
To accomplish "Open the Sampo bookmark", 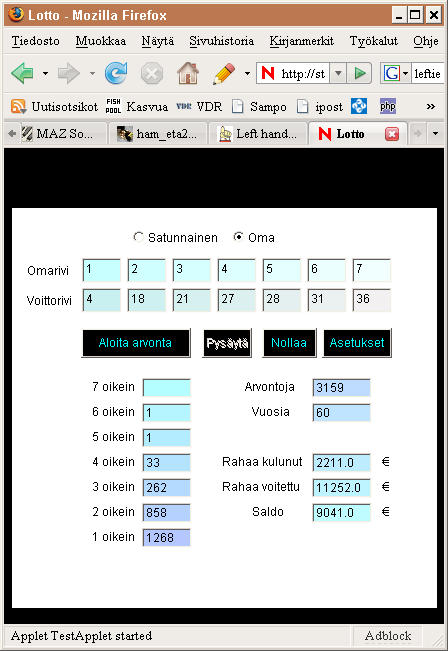I will (259, 107).
